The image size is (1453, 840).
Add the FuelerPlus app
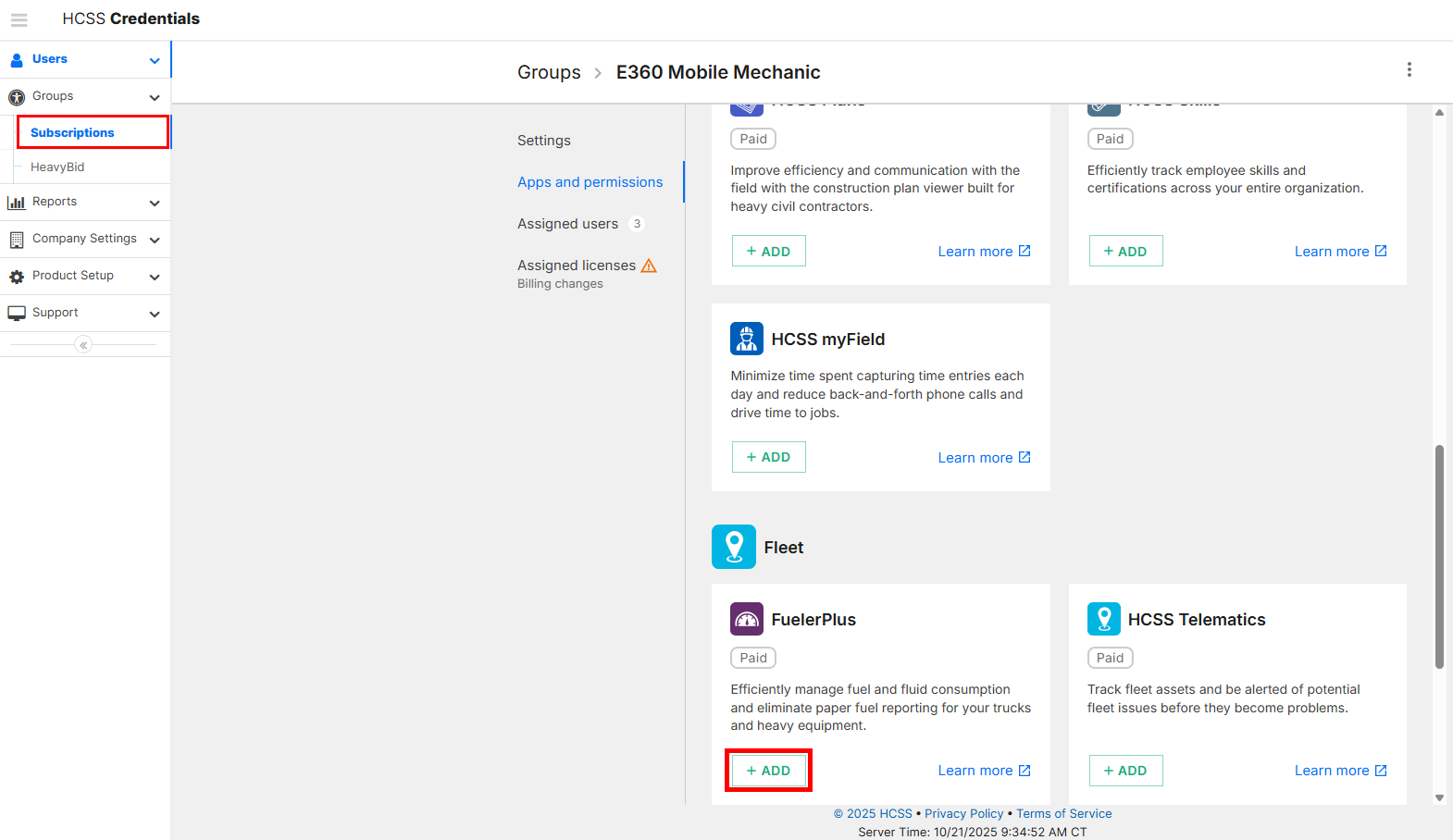pyautogui.click(x=768, y=770)
